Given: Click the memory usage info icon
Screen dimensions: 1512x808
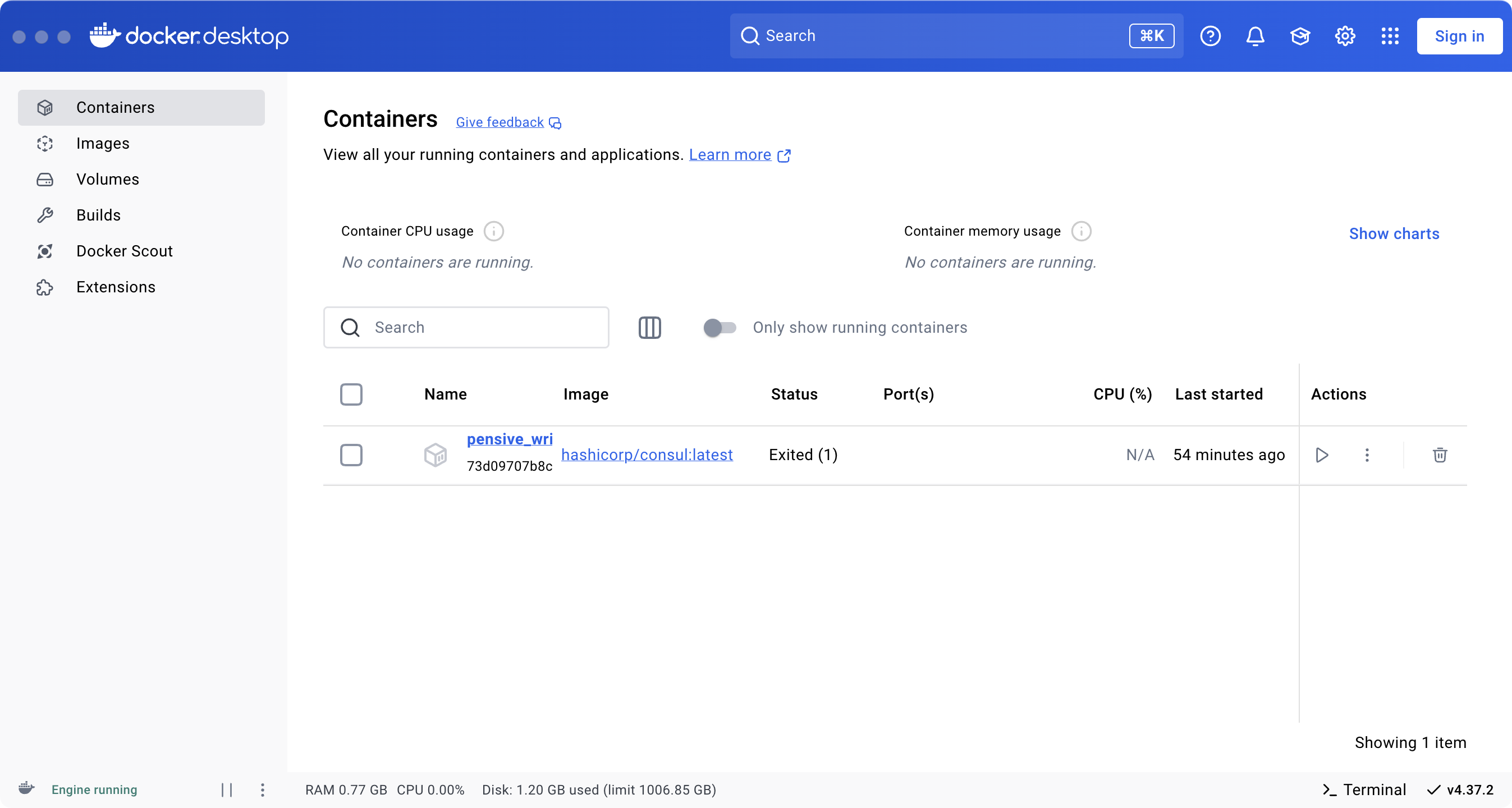Looking at the screenshot, I should coord(1081,231).
